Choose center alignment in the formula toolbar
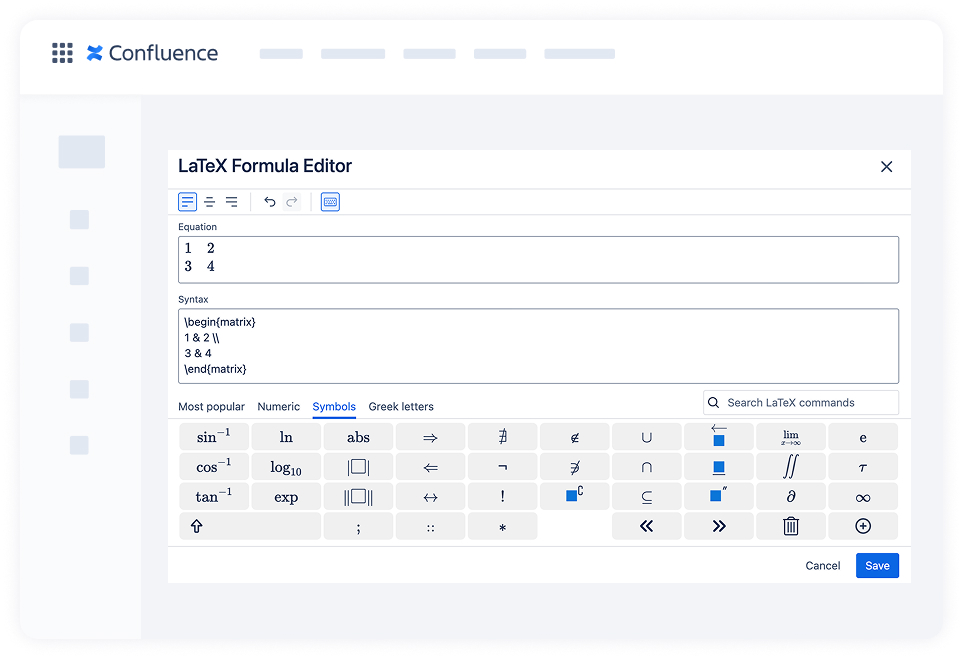Image resolution: width=963 pixels, height=659 pixels. [x=209, y=201]
